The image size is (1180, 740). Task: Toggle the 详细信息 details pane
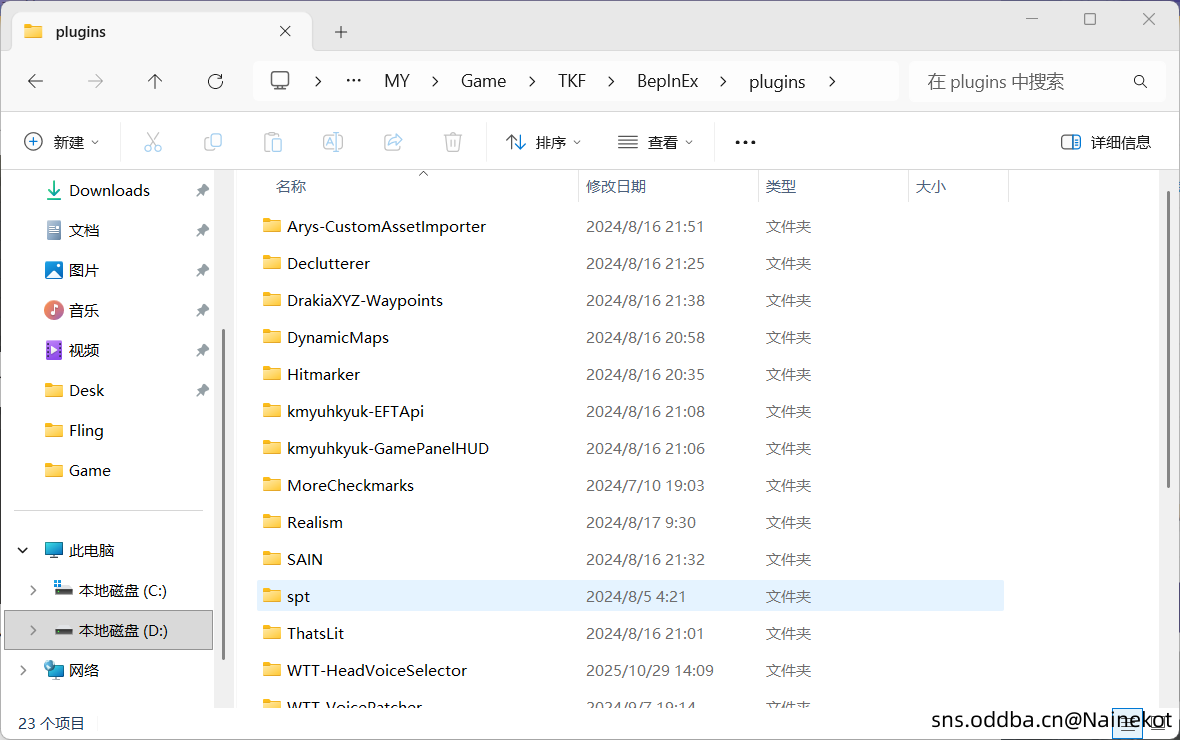(x=1106, y=142)
